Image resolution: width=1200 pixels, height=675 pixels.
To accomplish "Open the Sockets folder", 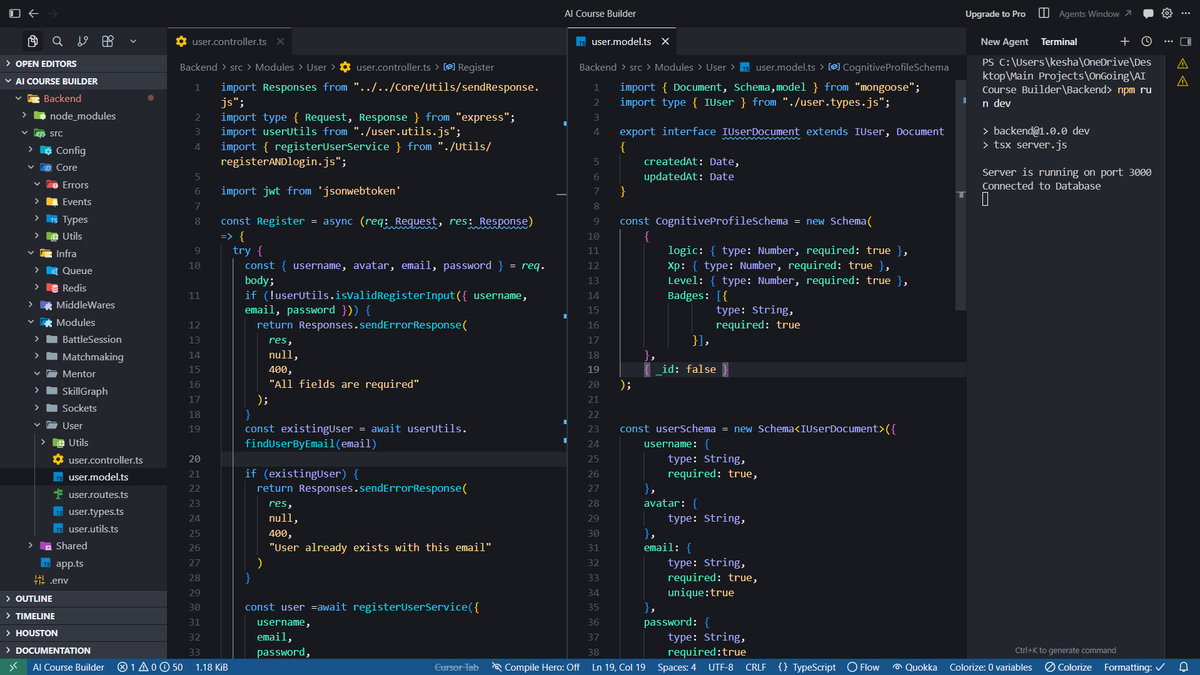I will tap(83, 408).
